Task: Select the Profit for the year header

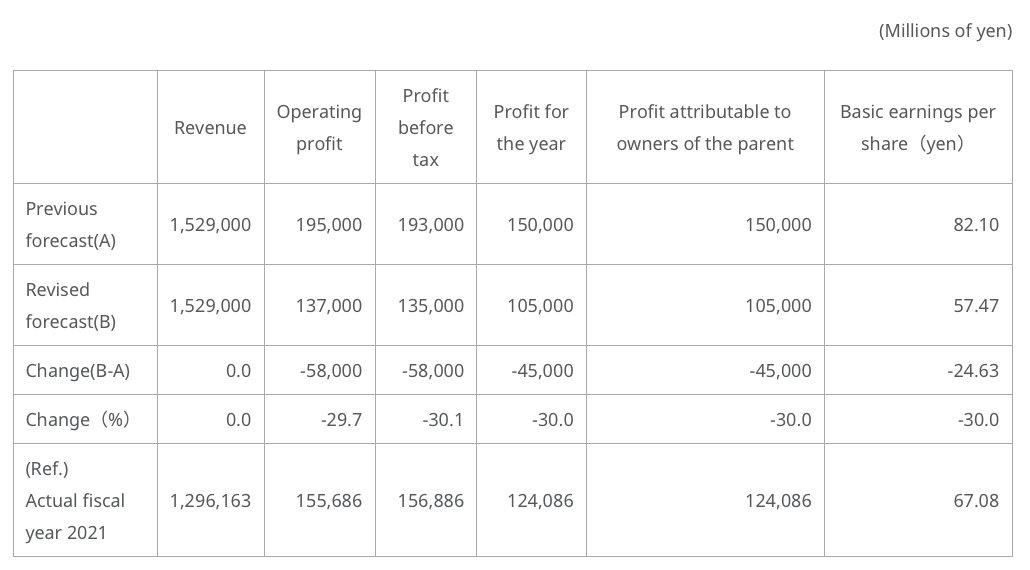Action: [531, 127]
